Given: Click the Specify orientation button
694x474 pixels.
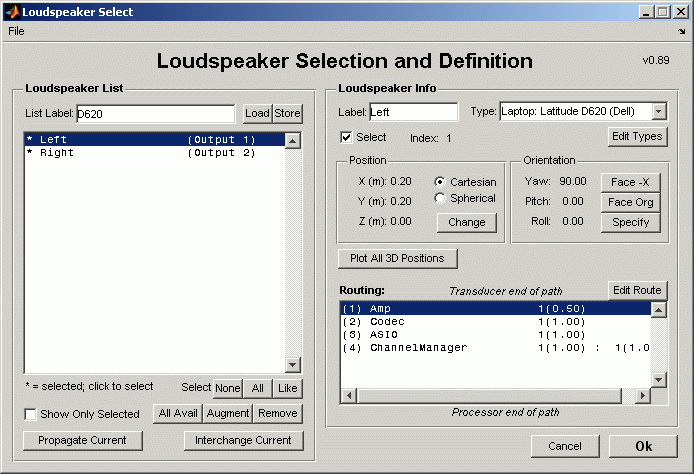Looking at the screenshot, I should click(x=630, y=222).
